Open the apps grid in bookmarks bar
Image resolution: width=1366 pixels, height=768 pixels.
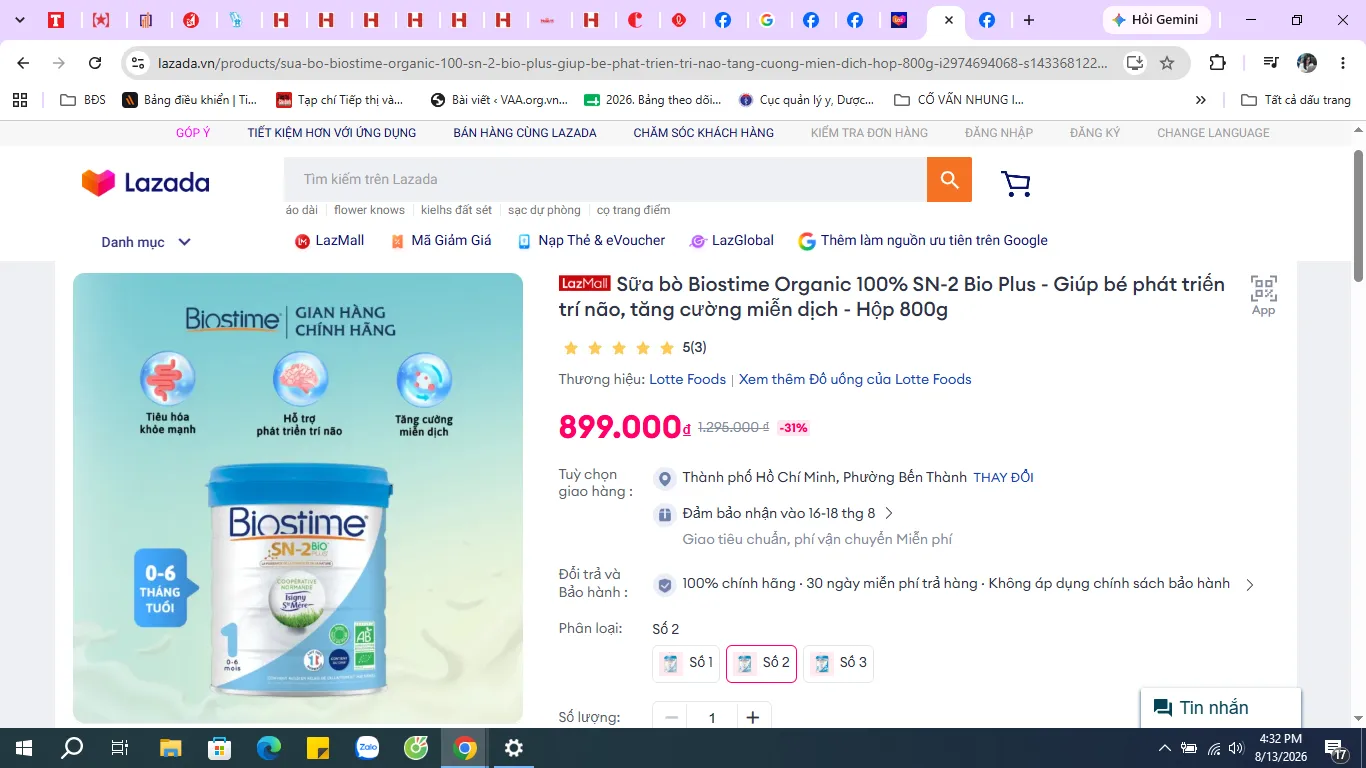19,100
